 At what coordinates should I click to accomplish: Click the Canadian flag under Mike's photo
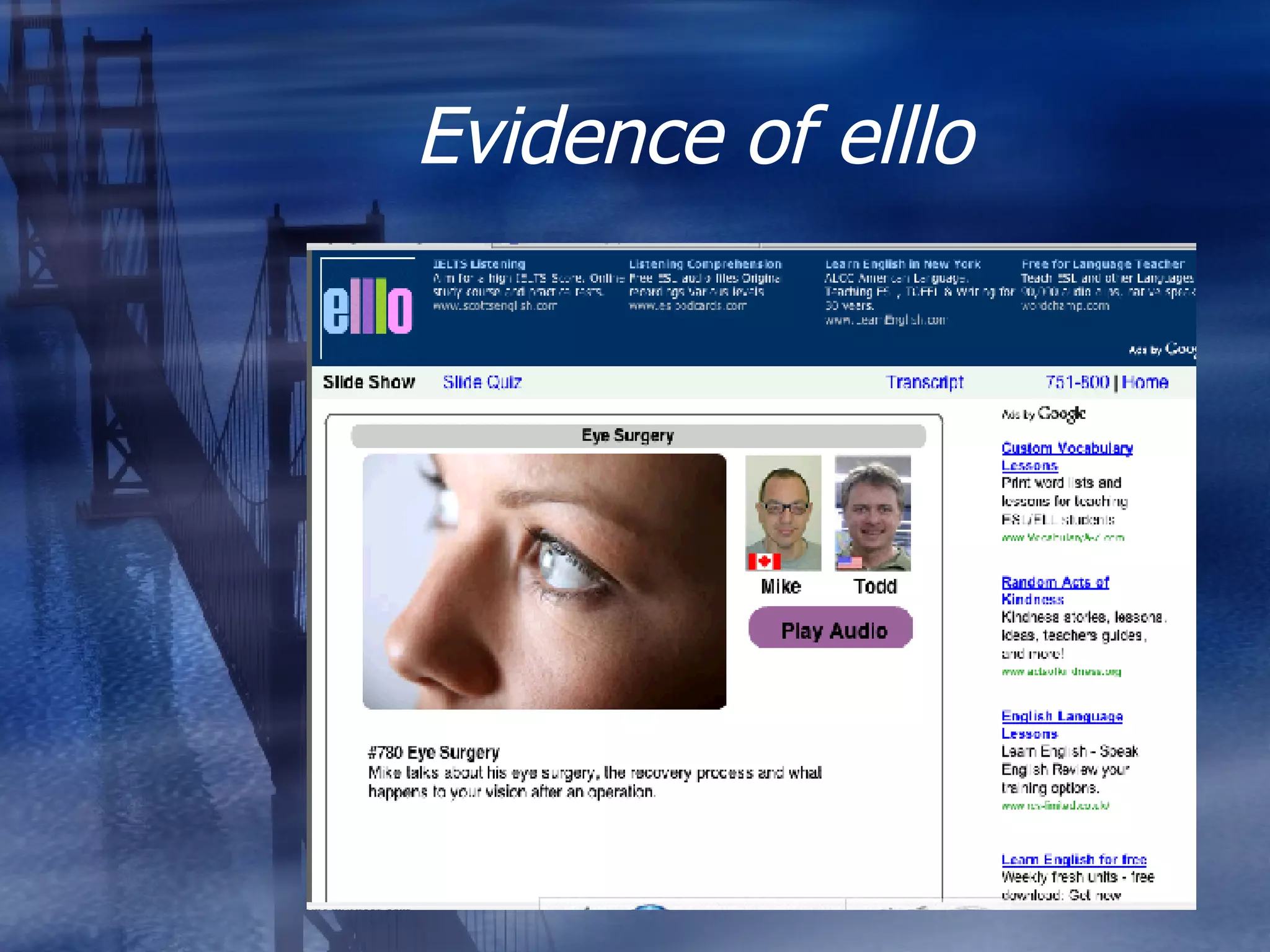point(763,562)
